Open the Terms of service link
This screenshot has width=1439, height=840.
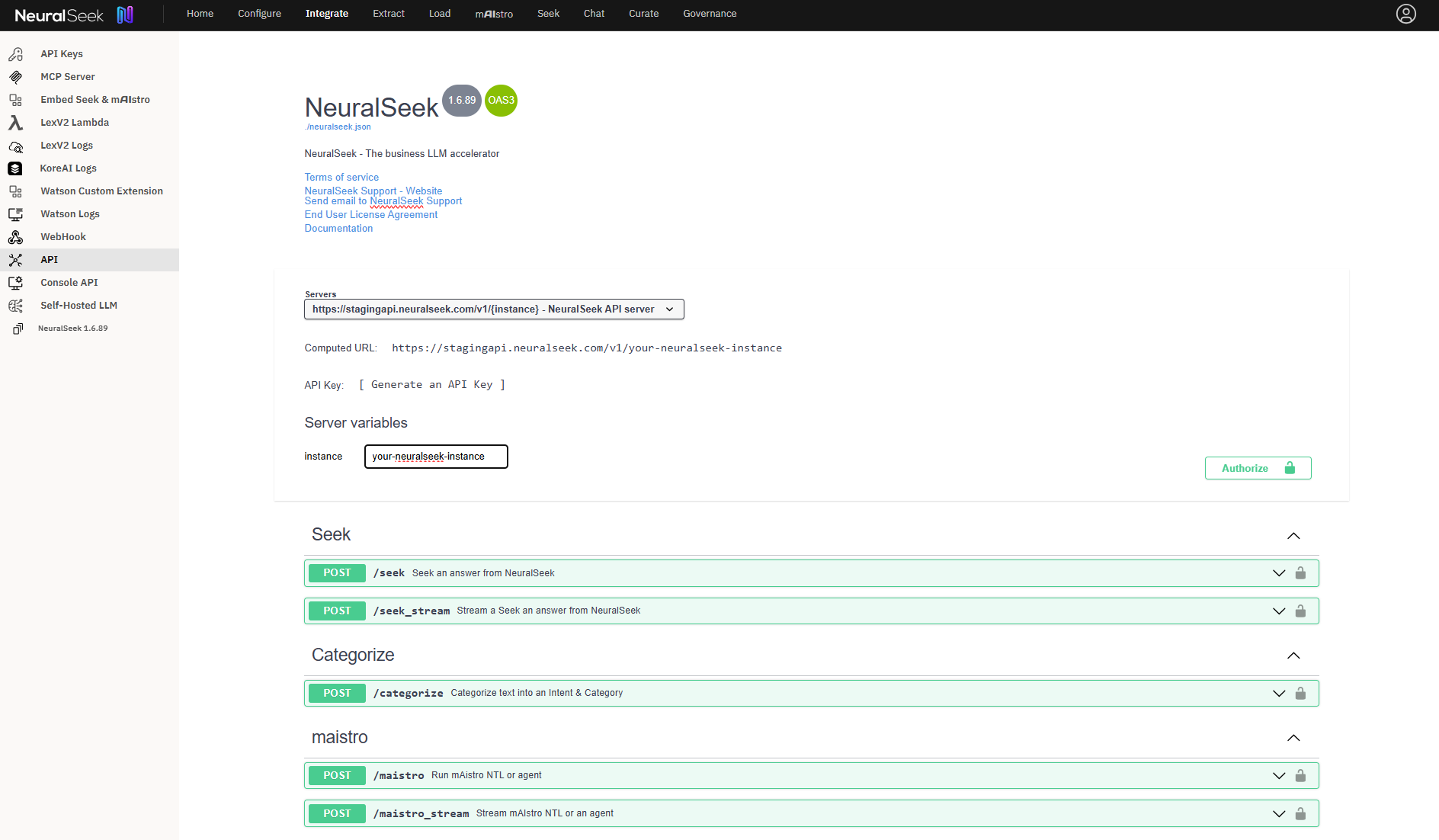[x=341, y=178]
